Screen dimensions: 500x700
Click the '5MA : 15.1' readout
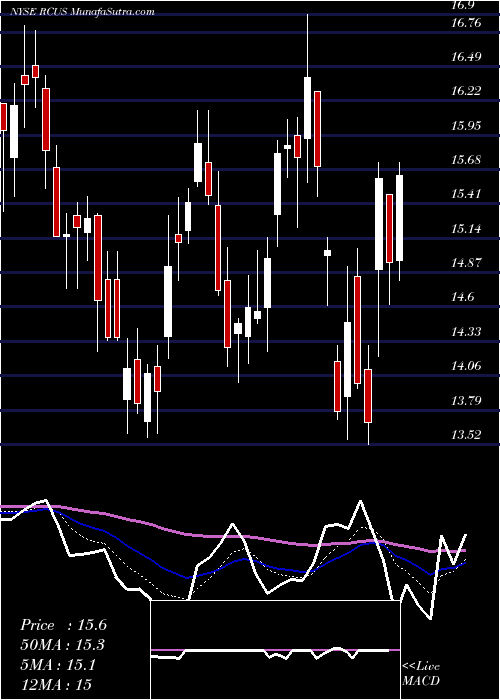click(57, 665)
